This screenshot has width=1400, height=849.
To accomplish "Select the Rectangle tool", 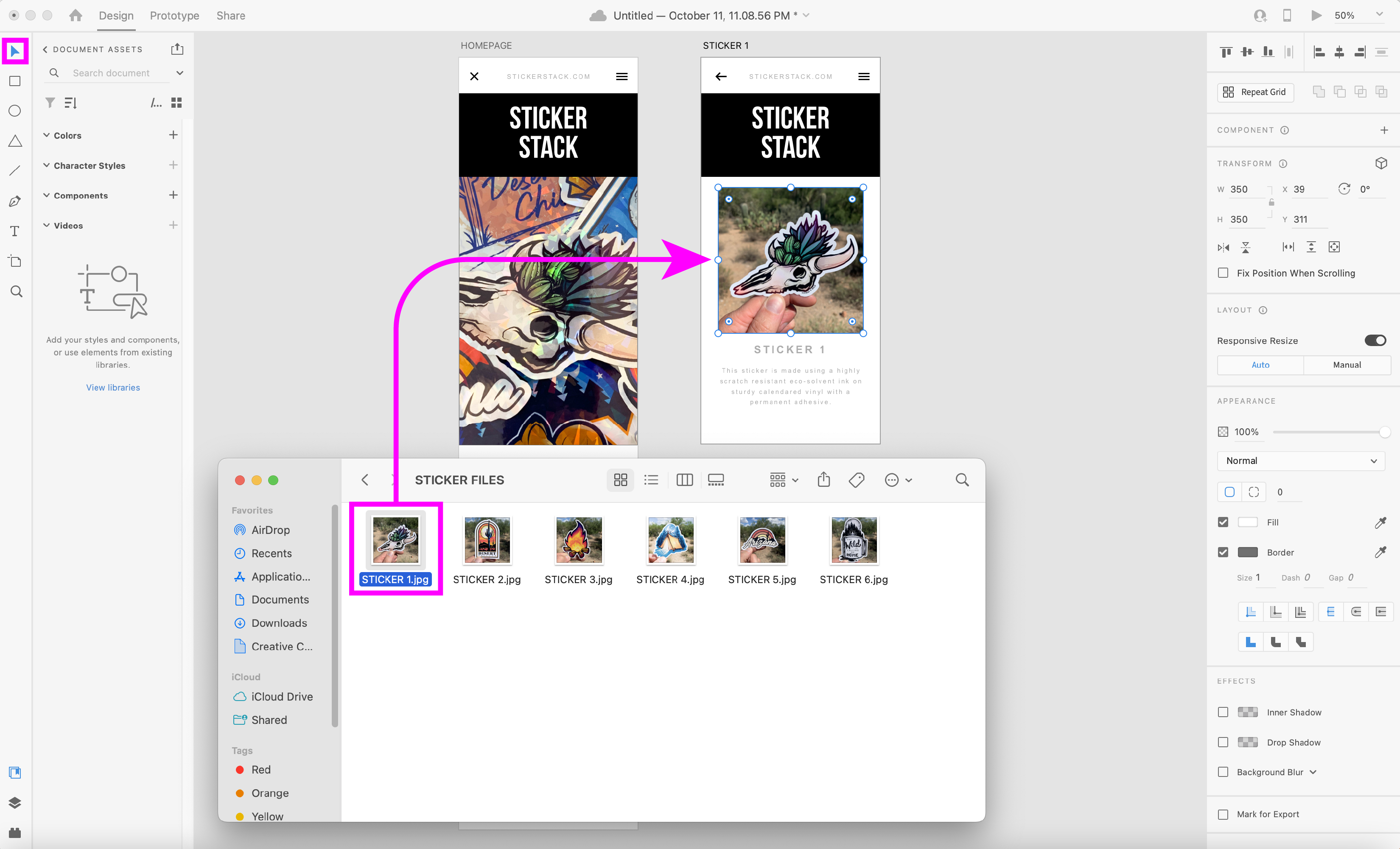I will click(x=15, y=81).
